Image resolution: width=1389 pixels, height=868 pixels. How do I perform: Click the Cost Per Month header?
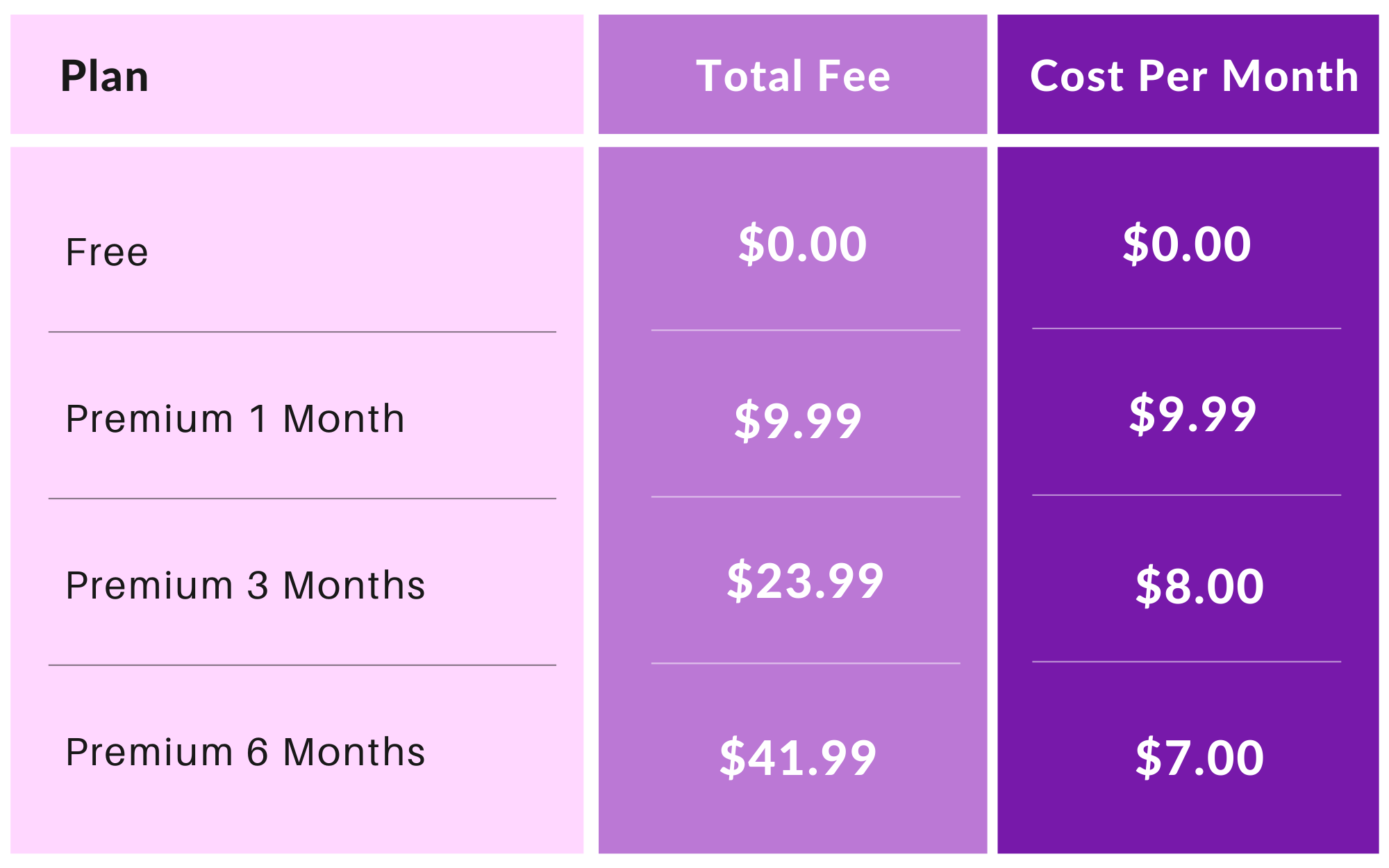pos(1194,76)
